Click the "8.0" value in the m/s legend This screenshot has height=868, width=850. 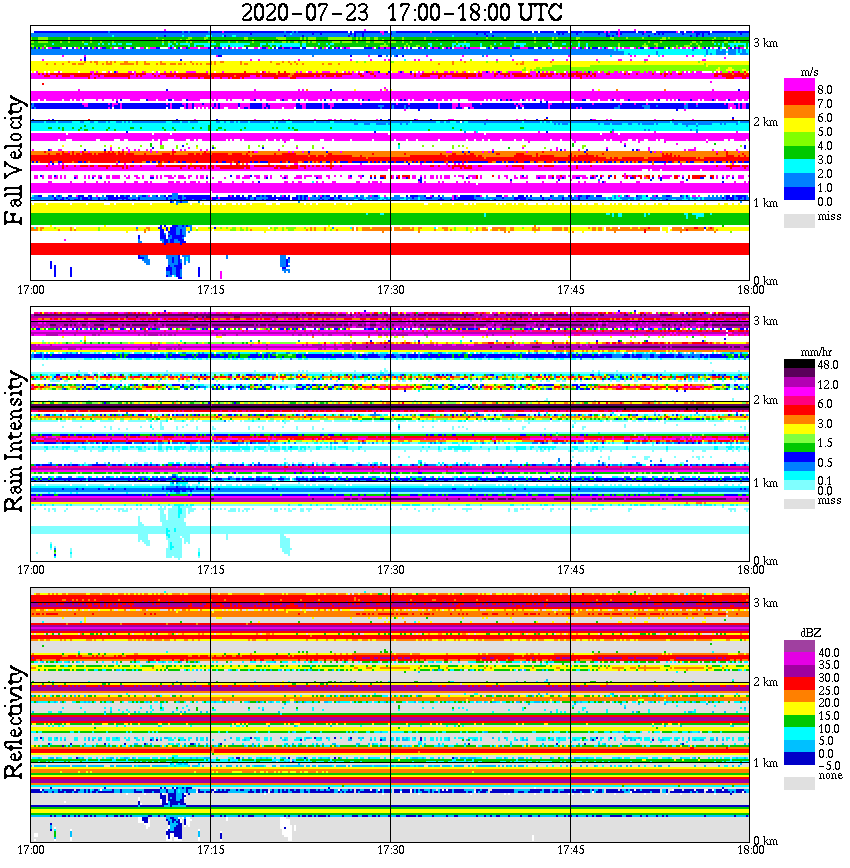(825, 90)
